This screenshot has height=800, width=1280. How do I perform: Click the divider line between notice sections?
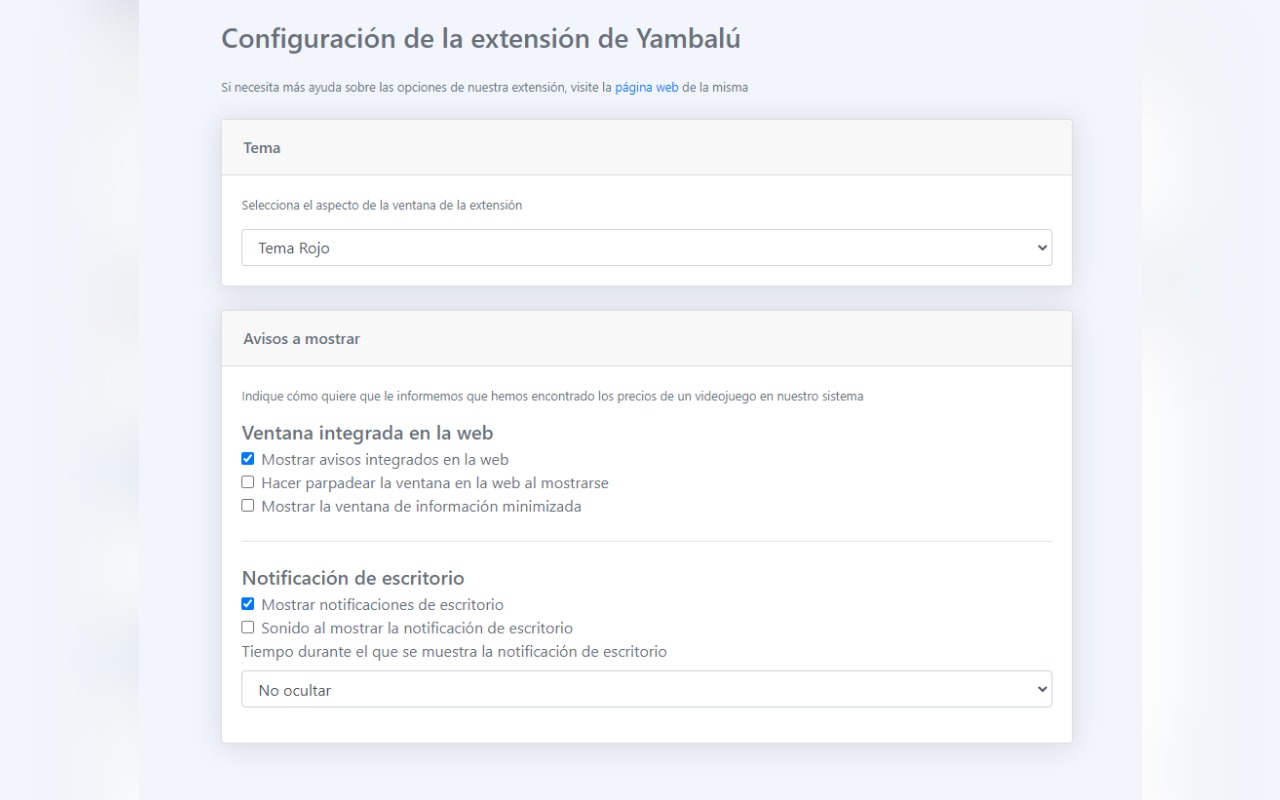click(646, 541)
